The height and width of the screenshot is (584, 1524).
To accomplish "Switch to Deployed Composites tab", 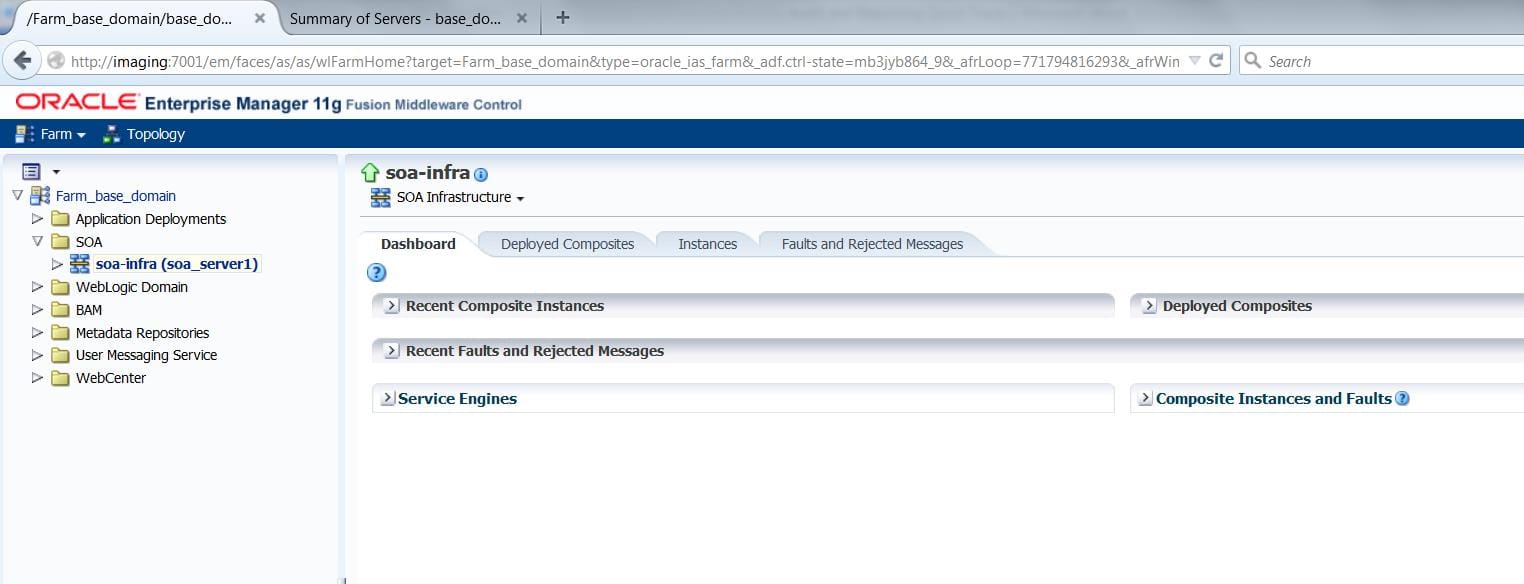I will (x=567, y=244).
